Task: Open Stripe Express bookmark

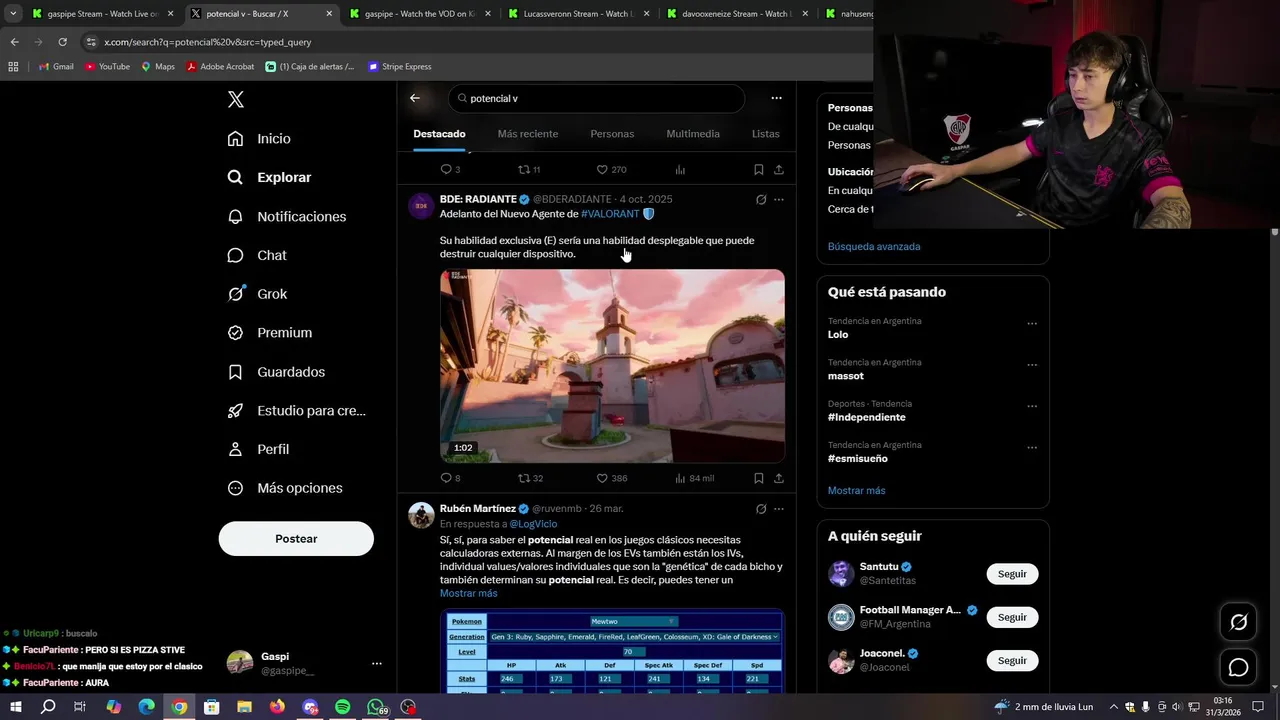Action: coord(399,66)
